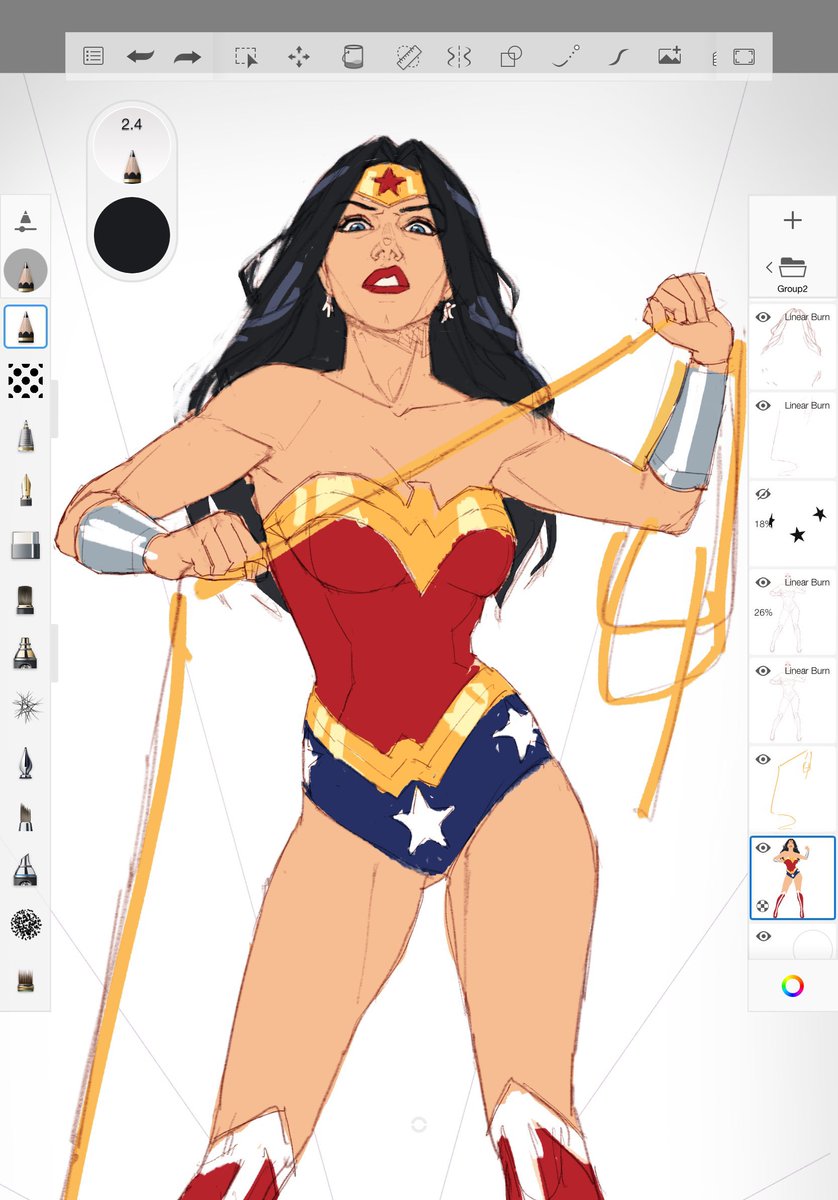838x1200 pixels.
Task: Show the hidden 18% stars layer
Action: [x=763, y=494]
